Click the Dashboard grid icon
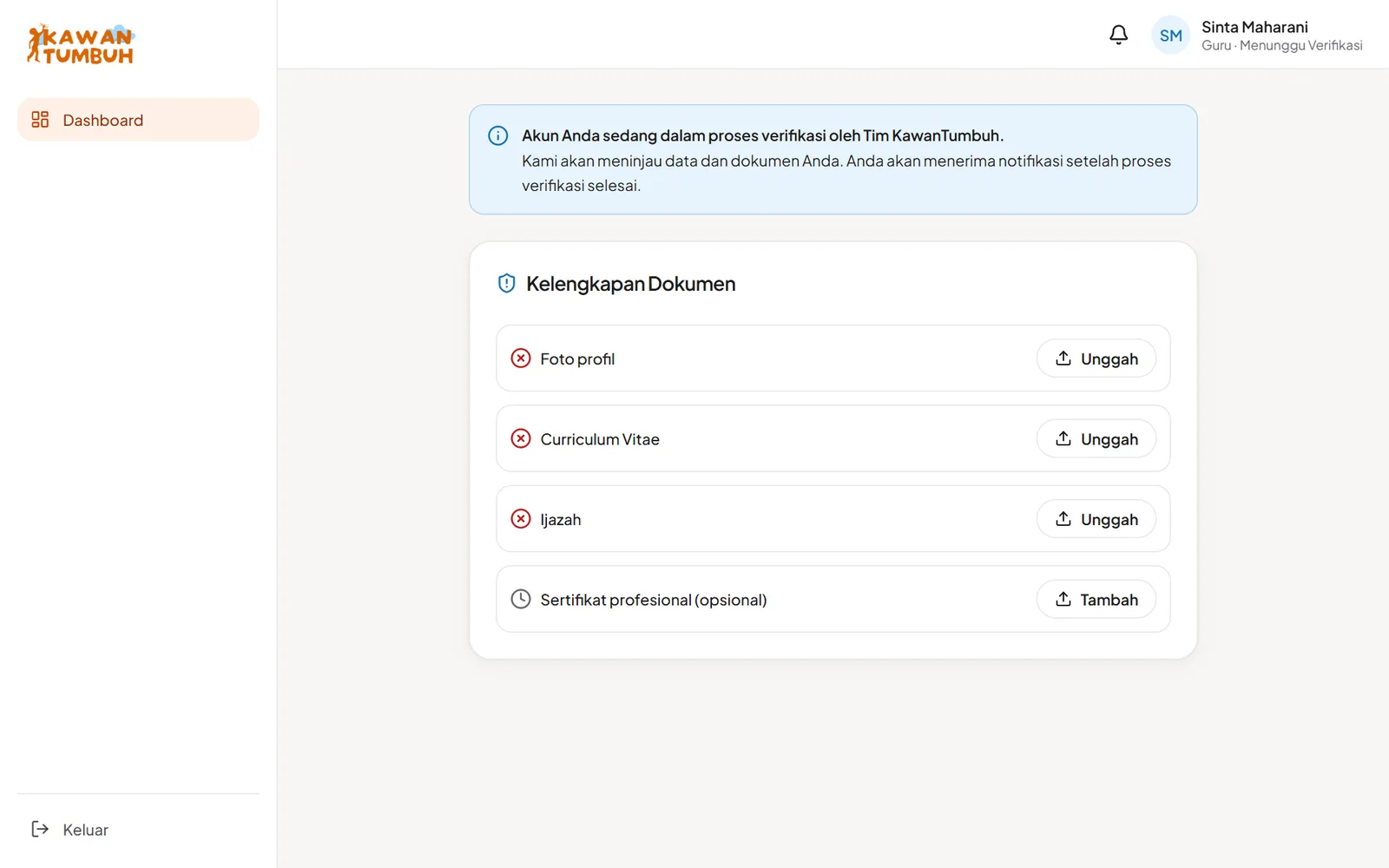 coord(40,120)
